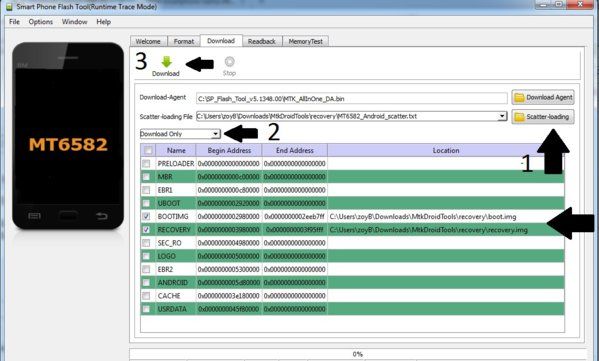Click the Download-Agent path field

pos(351,99)
